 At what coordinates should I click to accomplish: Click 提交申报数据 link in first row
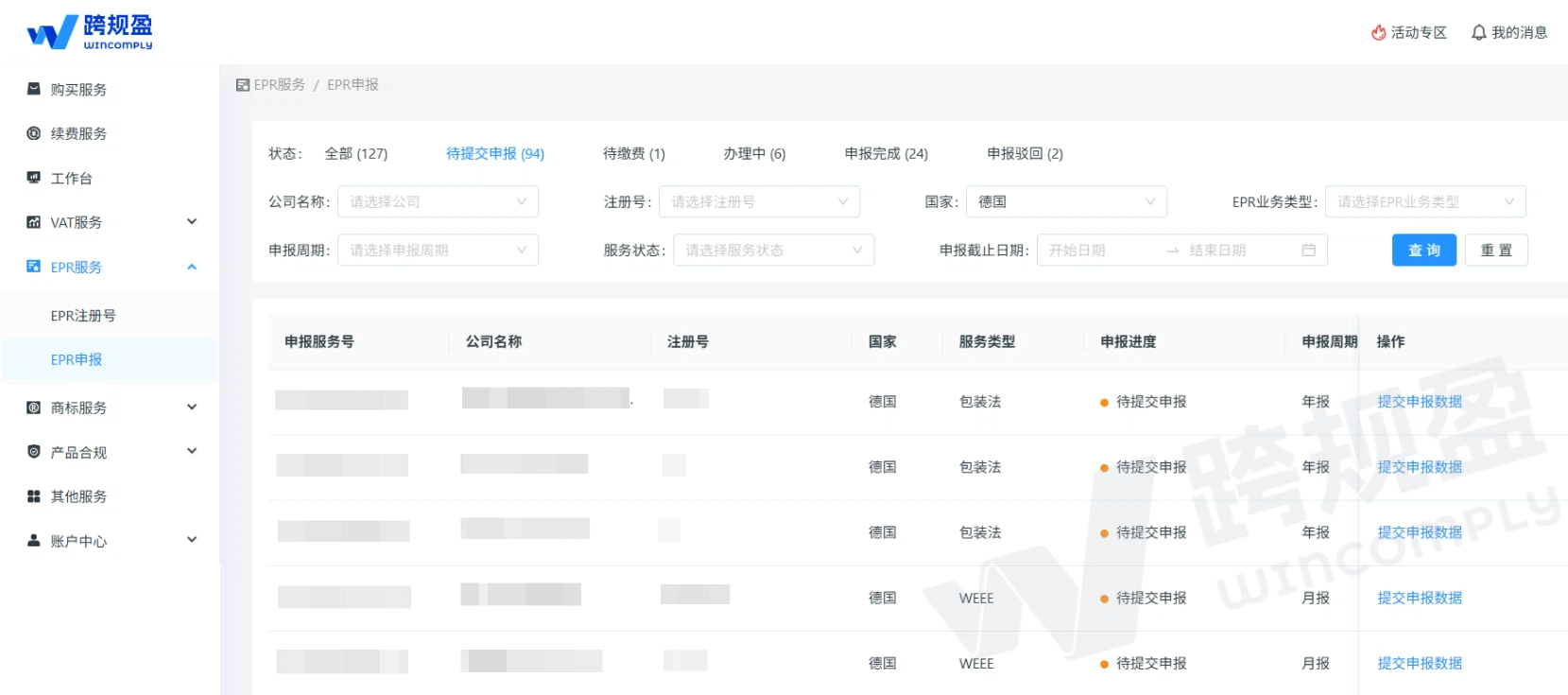pyautogui.click(x=1419, y=402)
